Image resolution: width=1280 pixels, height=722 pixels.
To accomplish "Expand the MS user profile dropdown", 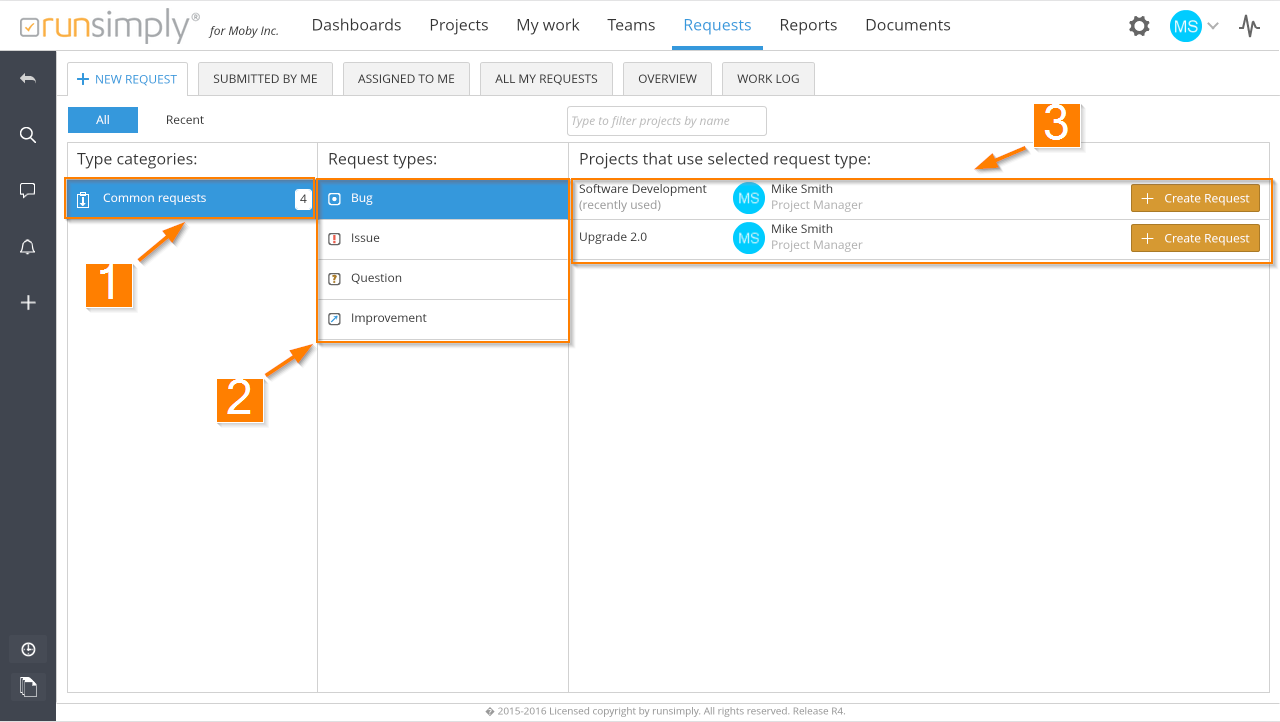I will pyautogui.click(x=1195, y=26).
